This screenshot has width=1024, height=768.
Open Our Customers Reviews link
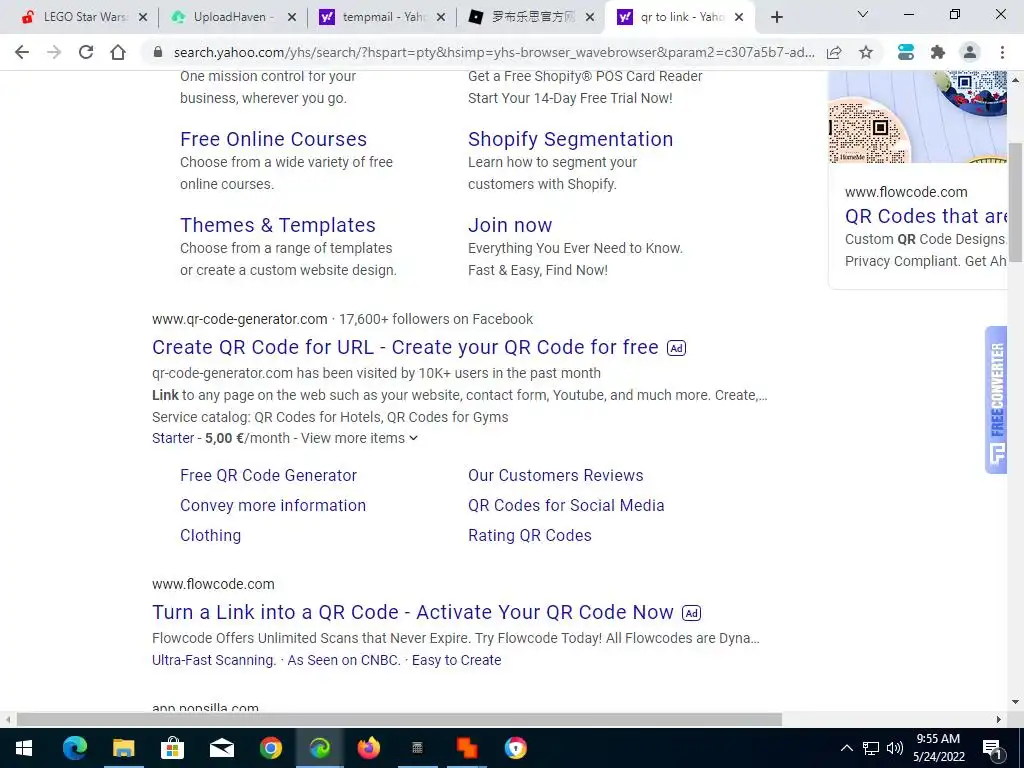(556, 475)
